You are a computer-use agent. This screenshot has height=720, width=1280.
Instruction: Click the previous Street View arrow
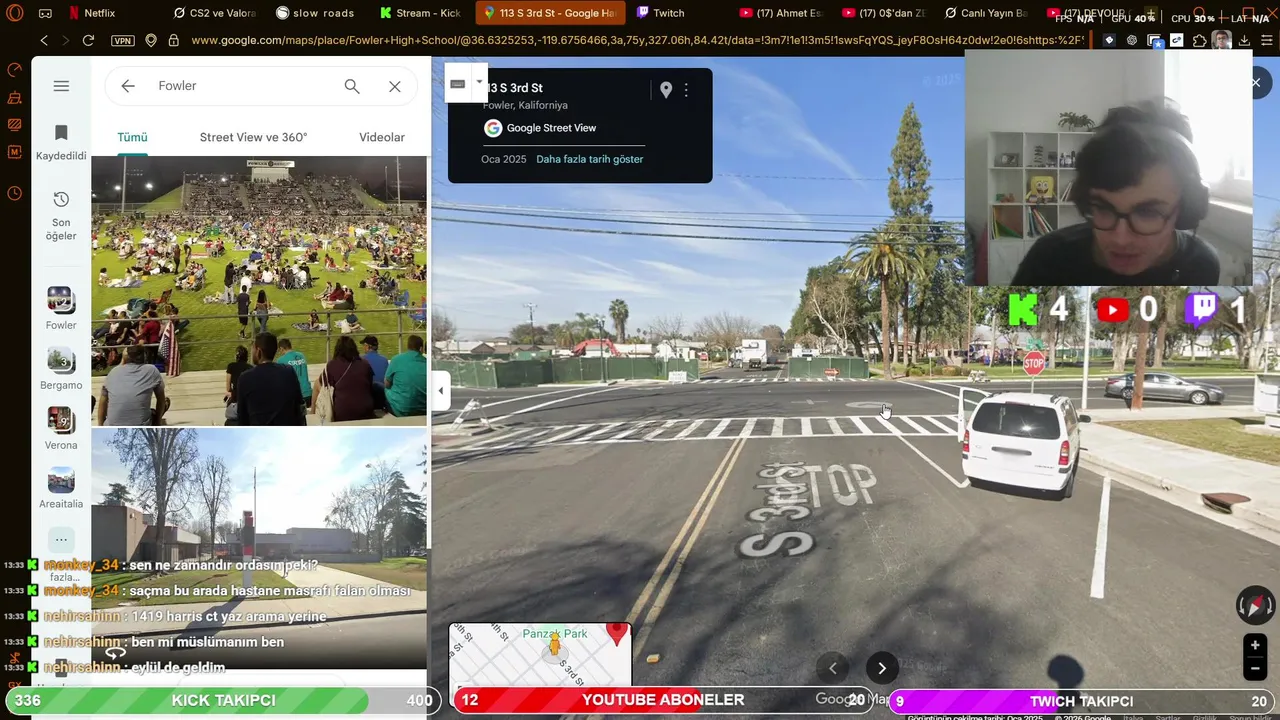pyautogui.click(x=832, y=668)
